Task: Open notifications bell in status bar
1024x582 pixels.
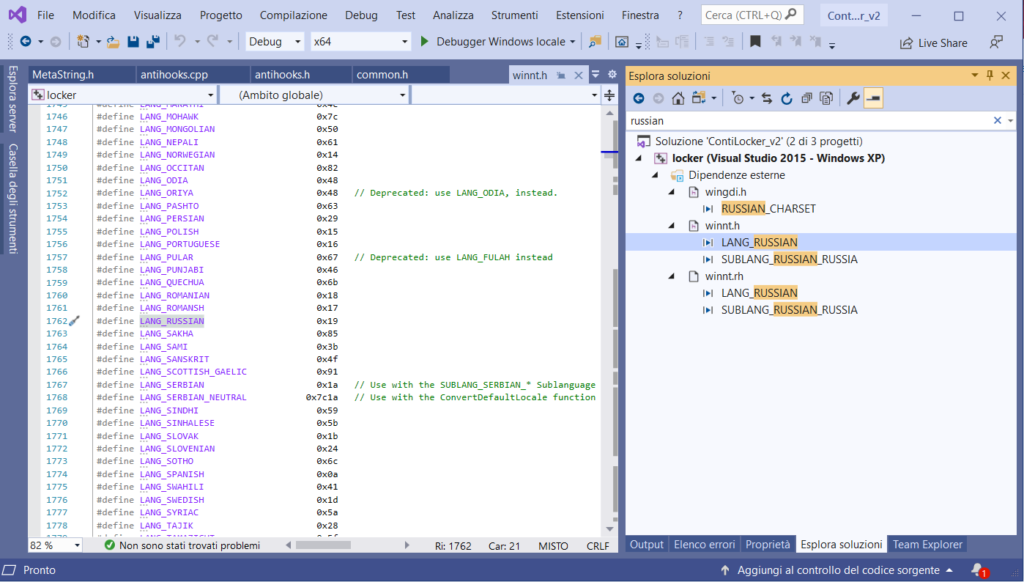Action: [x=977, y=569]
